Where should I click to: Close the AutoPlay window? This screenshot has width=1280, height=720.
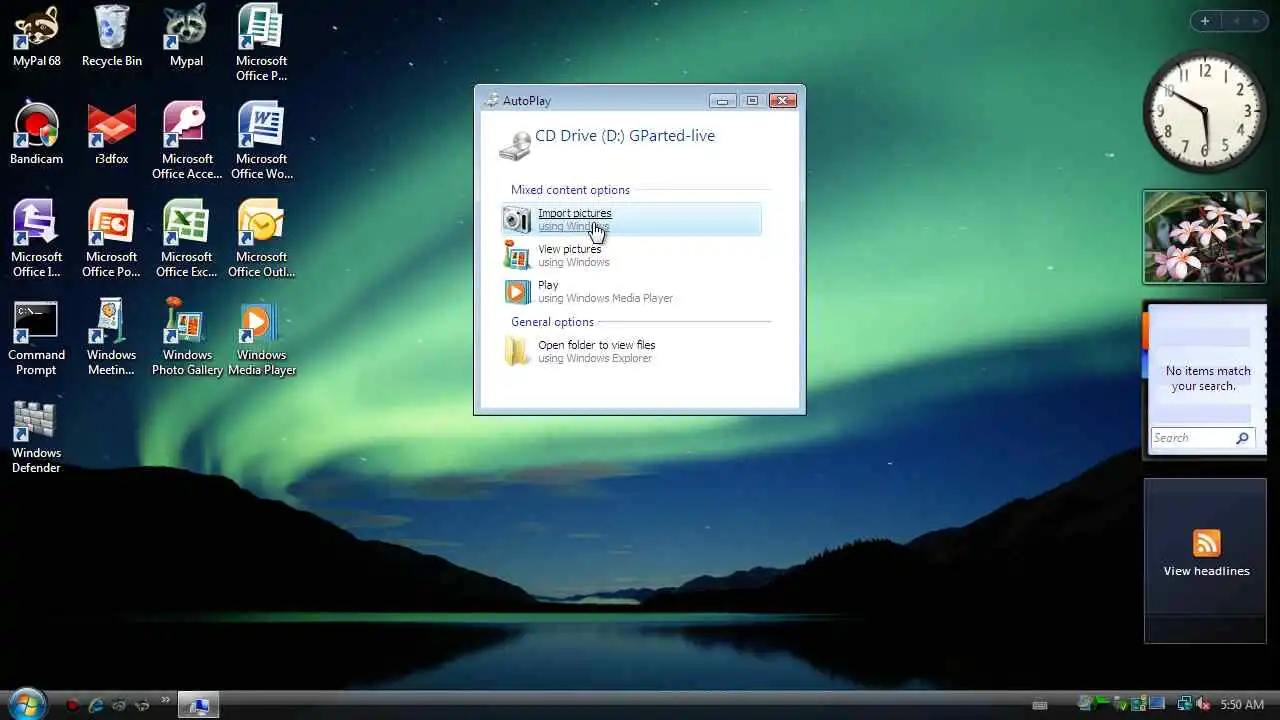tap(782, 100)
